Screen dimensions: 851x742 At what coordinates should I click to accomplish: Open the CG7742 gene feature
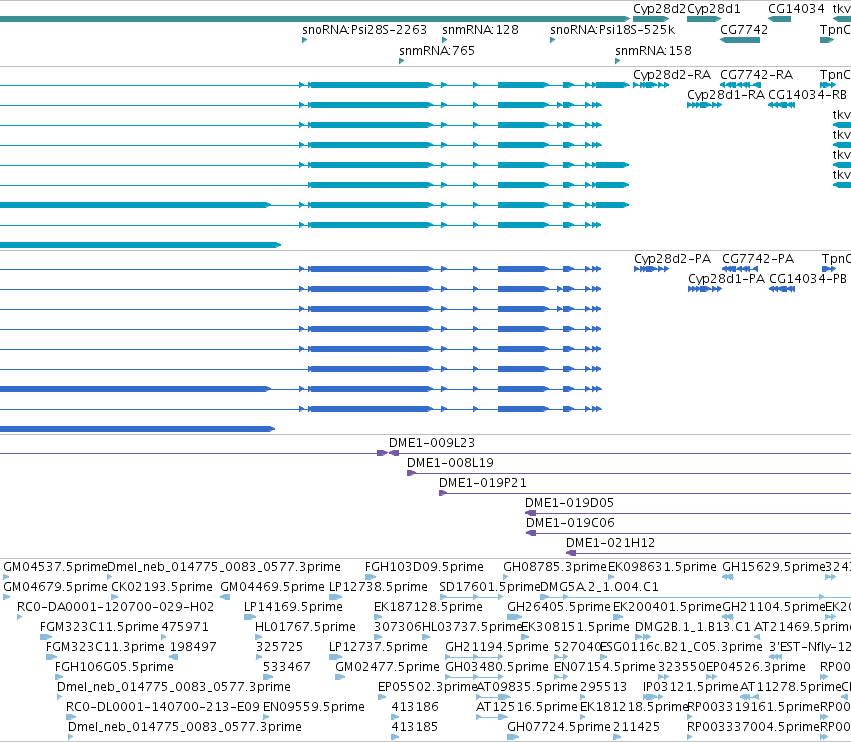click(x=740, y=40)
